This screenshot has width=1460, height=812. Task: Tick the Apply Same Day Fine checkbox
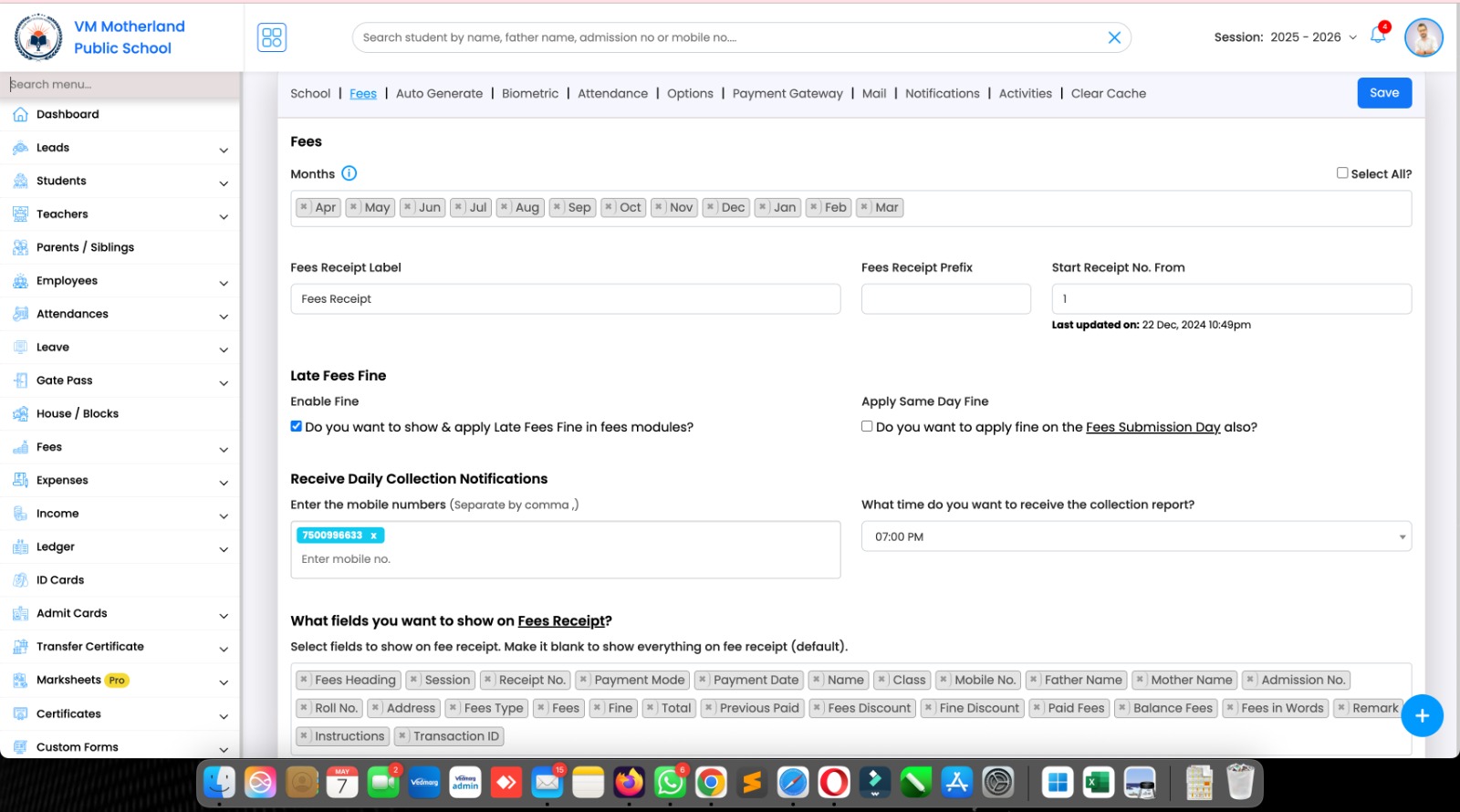[867, 426]
